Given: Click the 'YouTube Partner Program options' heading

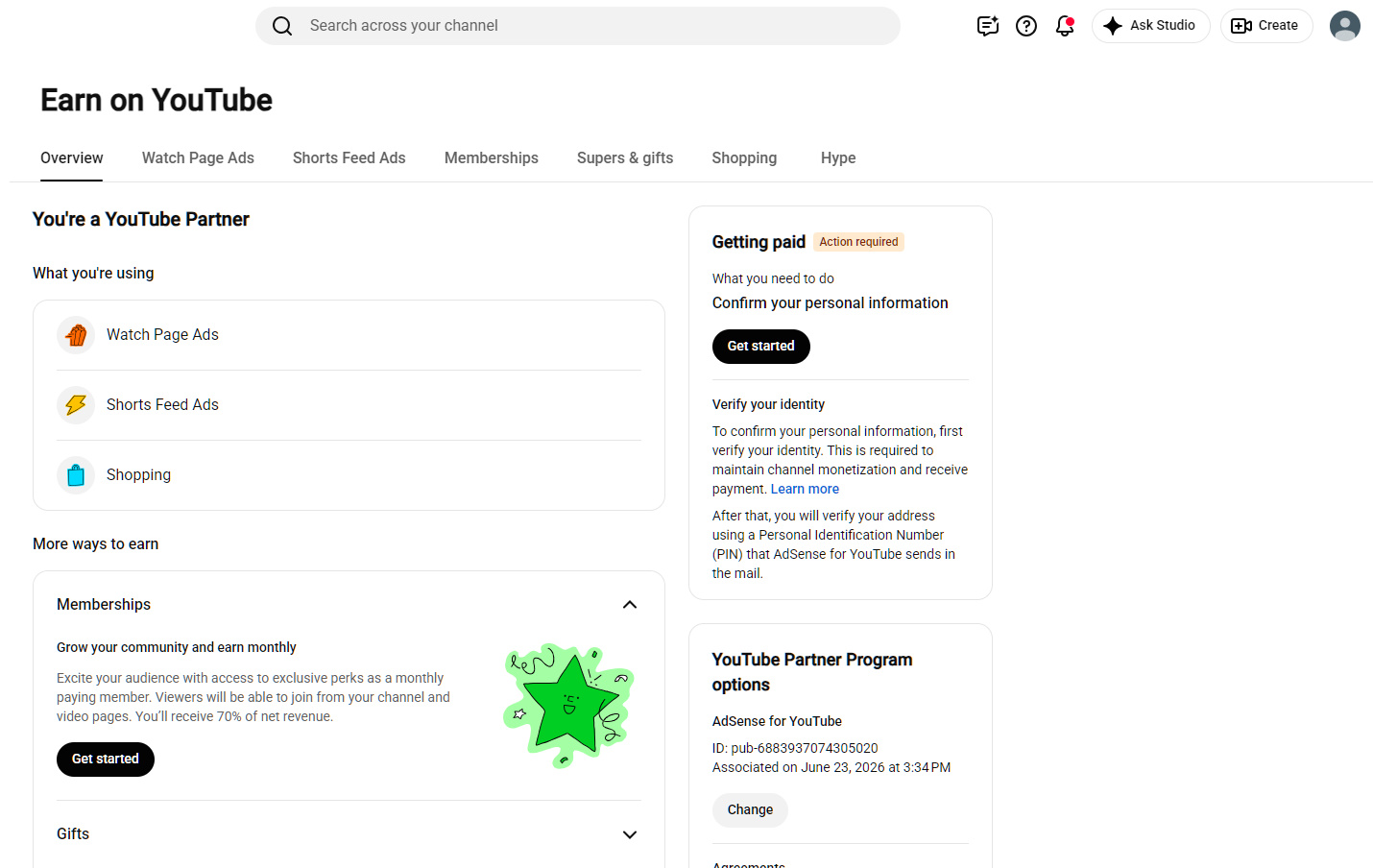Looking at the screenshot, I should click(x=812, y=672).
